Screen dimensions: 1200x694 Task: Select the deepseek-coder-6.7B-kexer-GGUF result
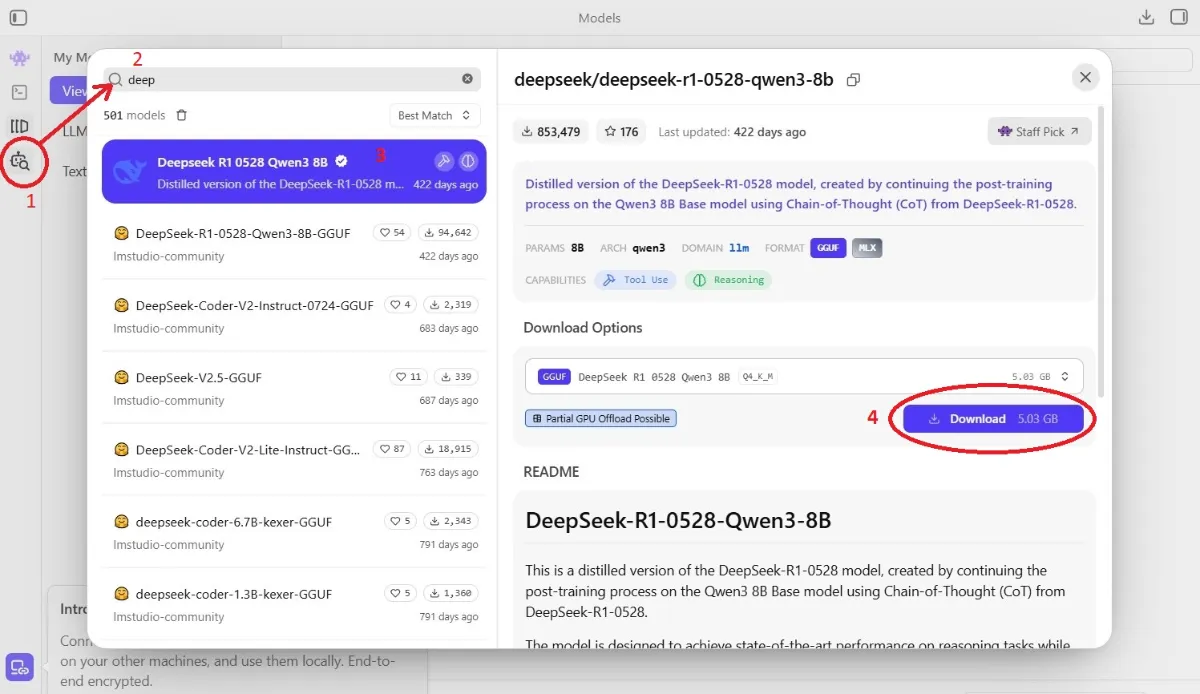[294, 531]
